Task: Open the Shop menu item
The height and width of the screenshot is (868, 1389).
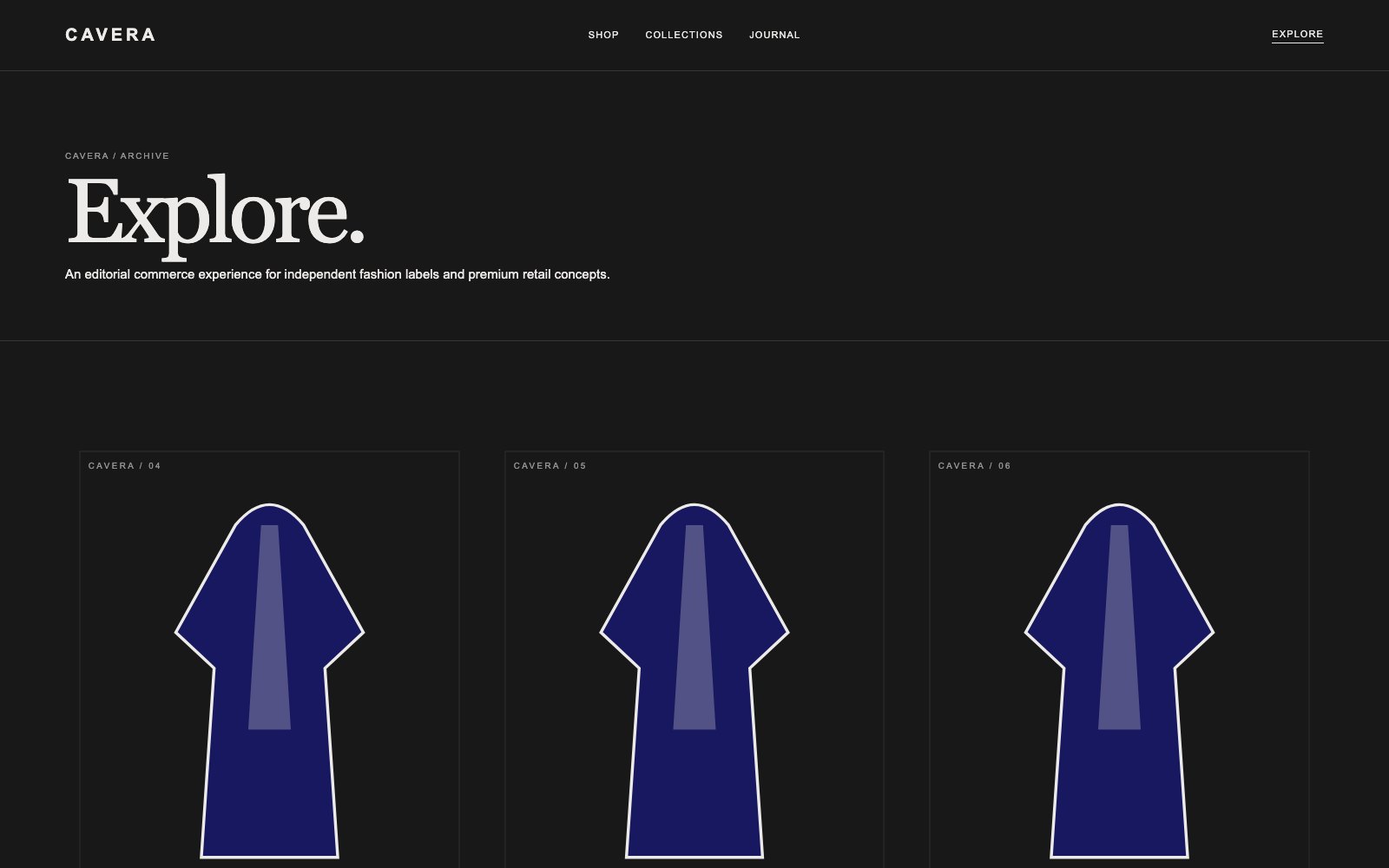Action: pos(603,35)
